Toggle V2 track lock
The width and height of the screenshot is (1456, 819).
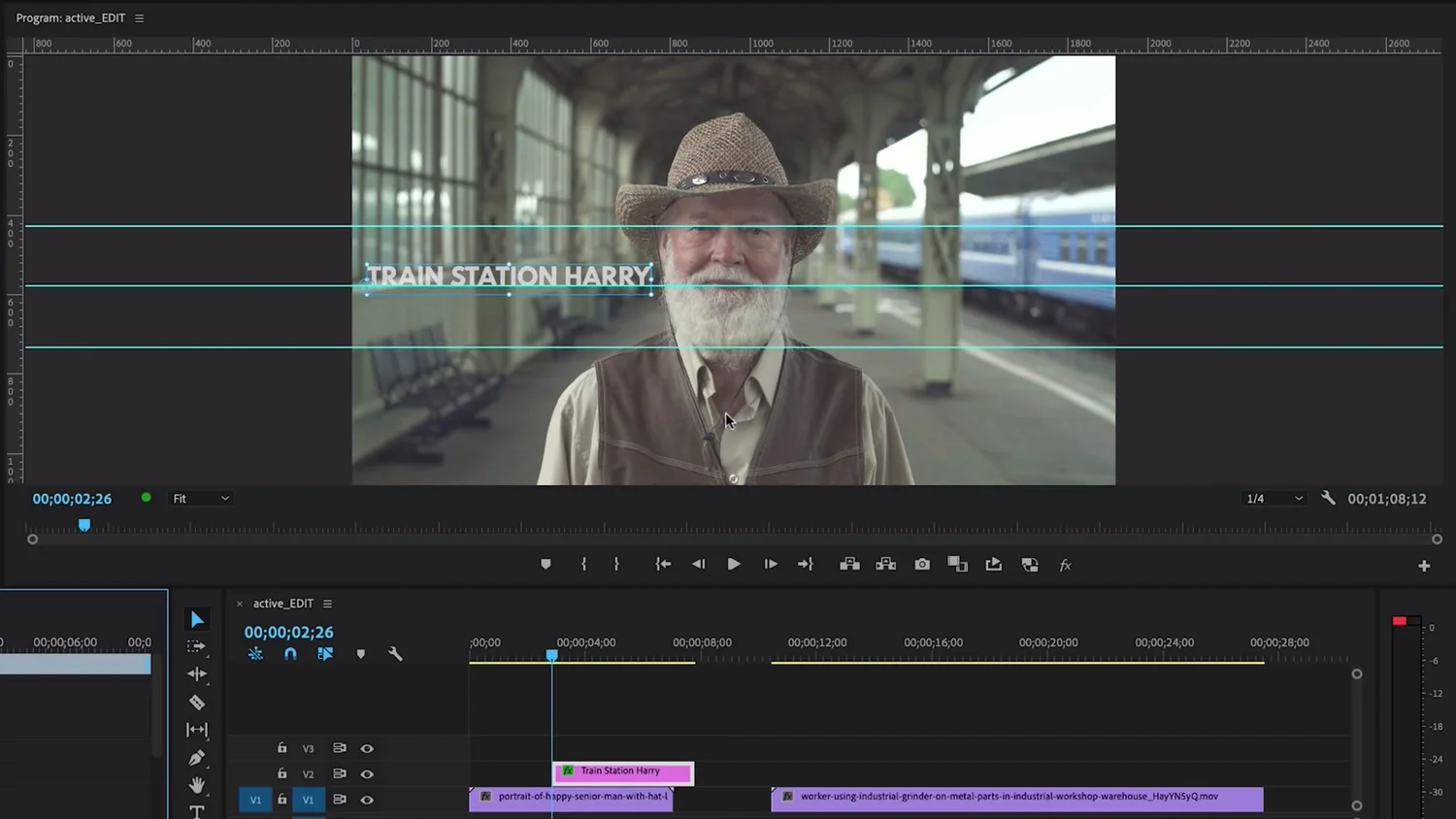click(282, 773)
